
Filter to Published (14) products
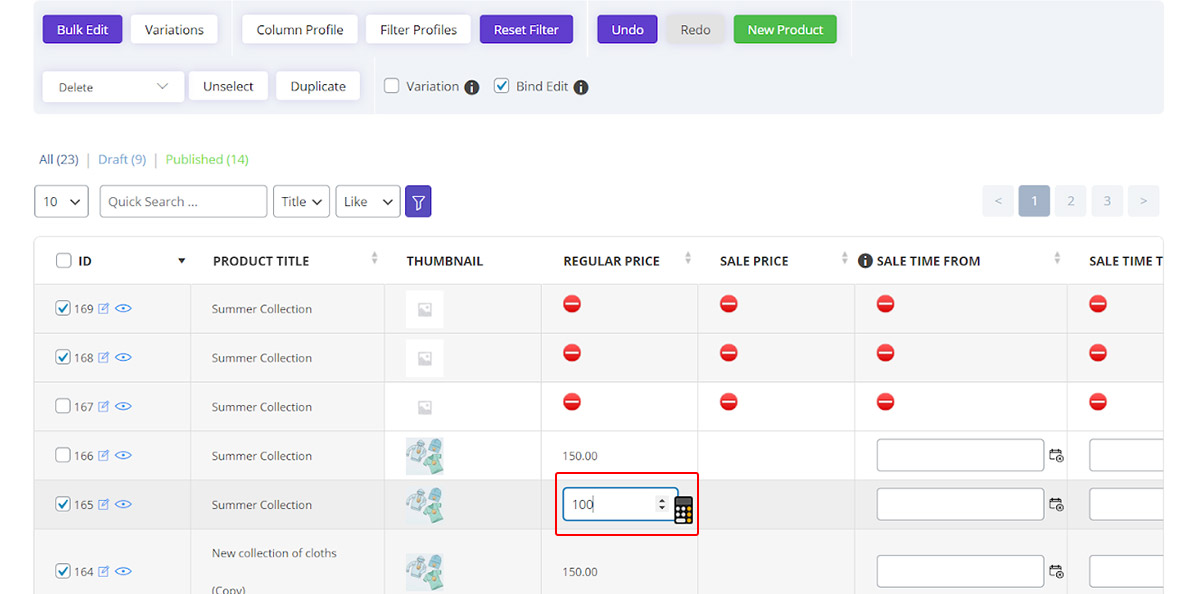coord(207,159)
